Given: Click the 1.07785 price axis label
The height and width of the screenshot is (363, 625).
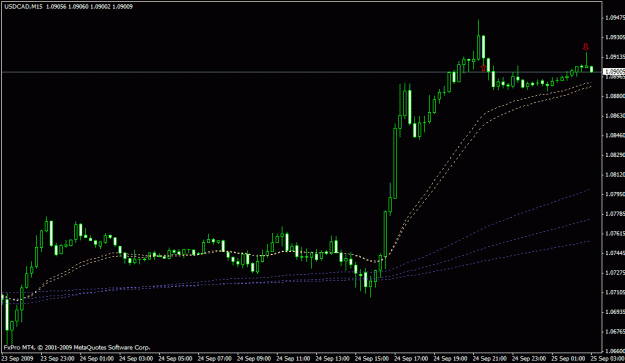Looking at the screenshot, I should pyautogui.click(x=615, y=214).
